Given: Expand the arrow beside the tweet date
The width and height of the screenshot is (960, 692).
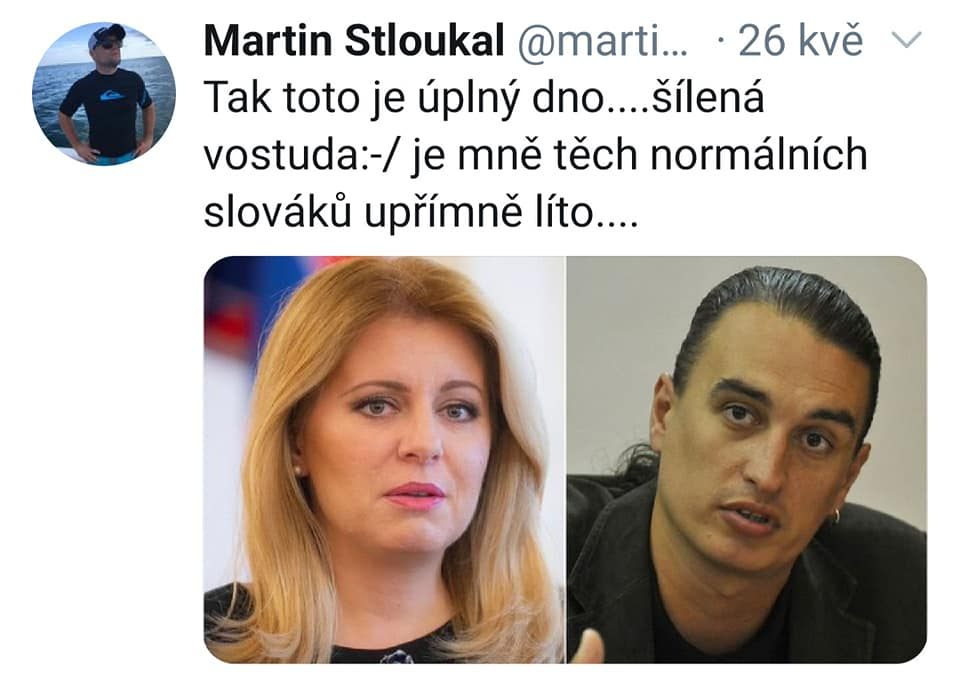Looking at the screenshot, I should point(906,40).
